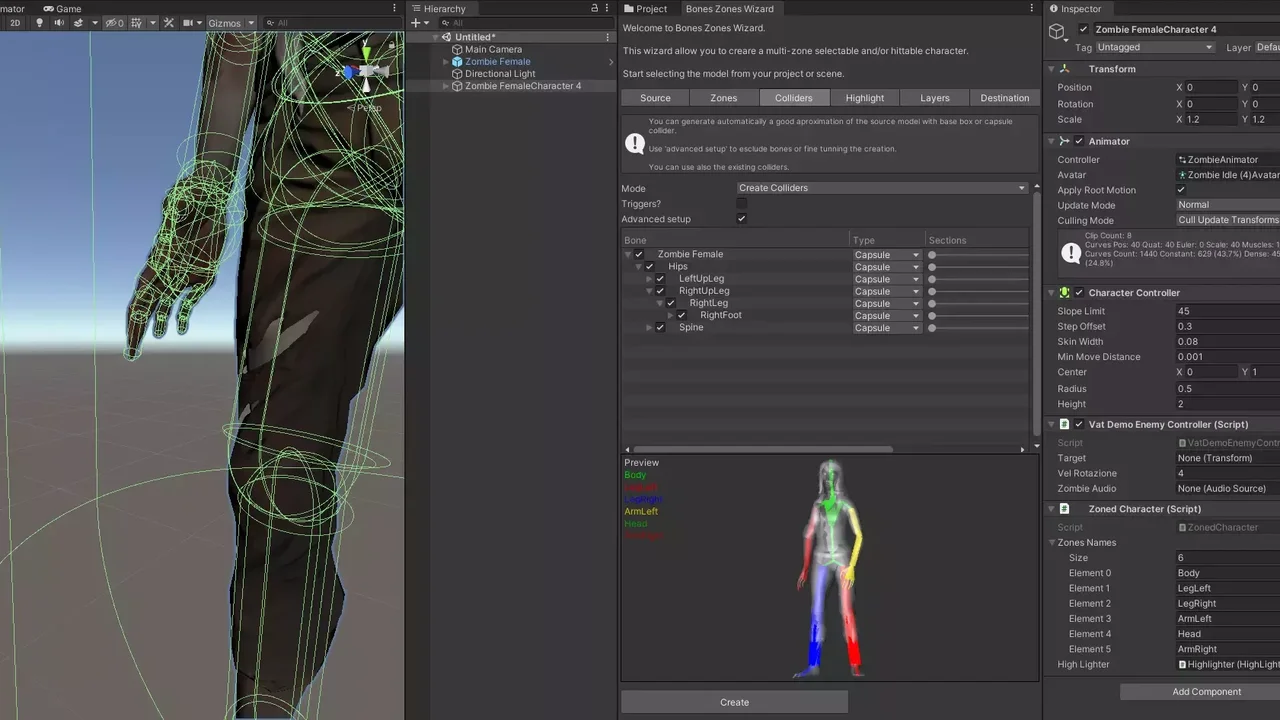Select Zombie FemaleCharacter 4 in Hierarchy
This screenshot has height=720, width=1280.
point(522,86)
